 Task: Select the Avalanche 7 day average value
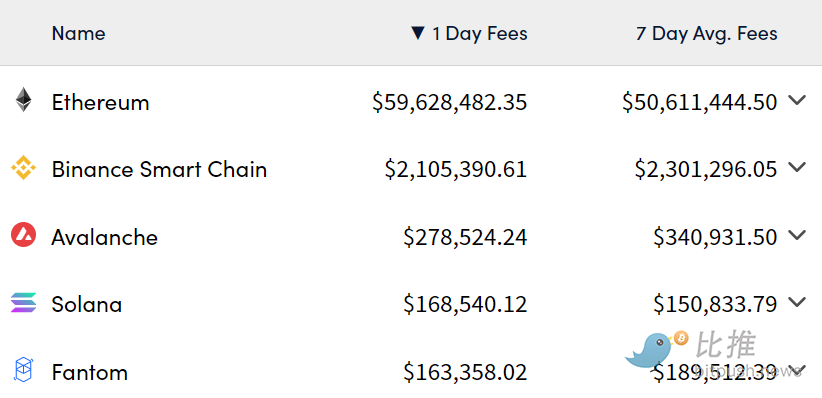point(715,237)
